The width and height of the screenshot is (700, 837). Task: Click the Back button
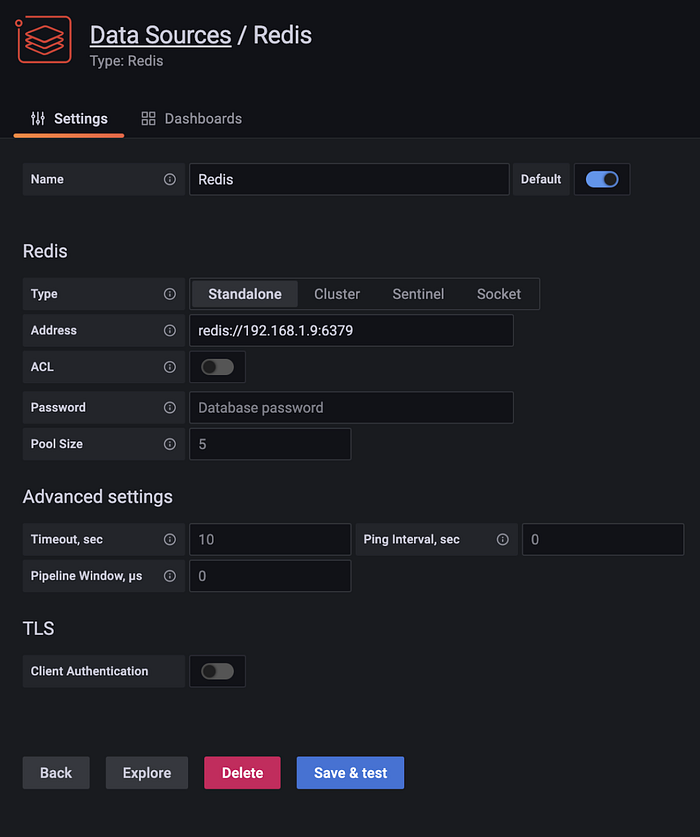tap(56, 772)
